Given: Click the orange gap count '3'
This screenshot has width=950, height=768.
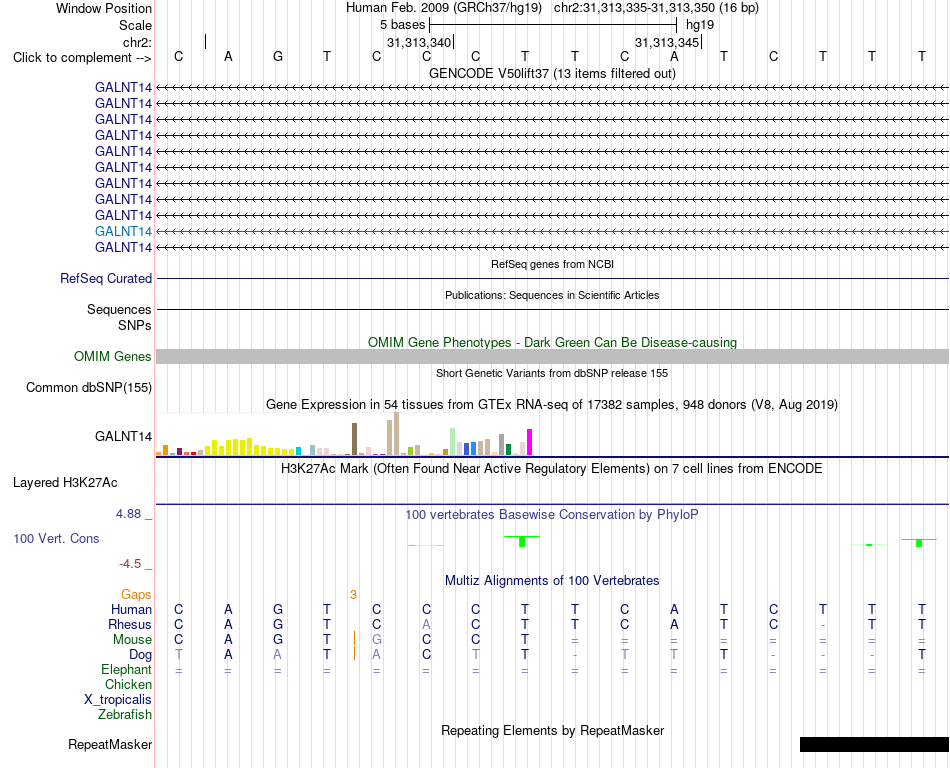Looking at the screenshot, I should click(x=353, y=595).
